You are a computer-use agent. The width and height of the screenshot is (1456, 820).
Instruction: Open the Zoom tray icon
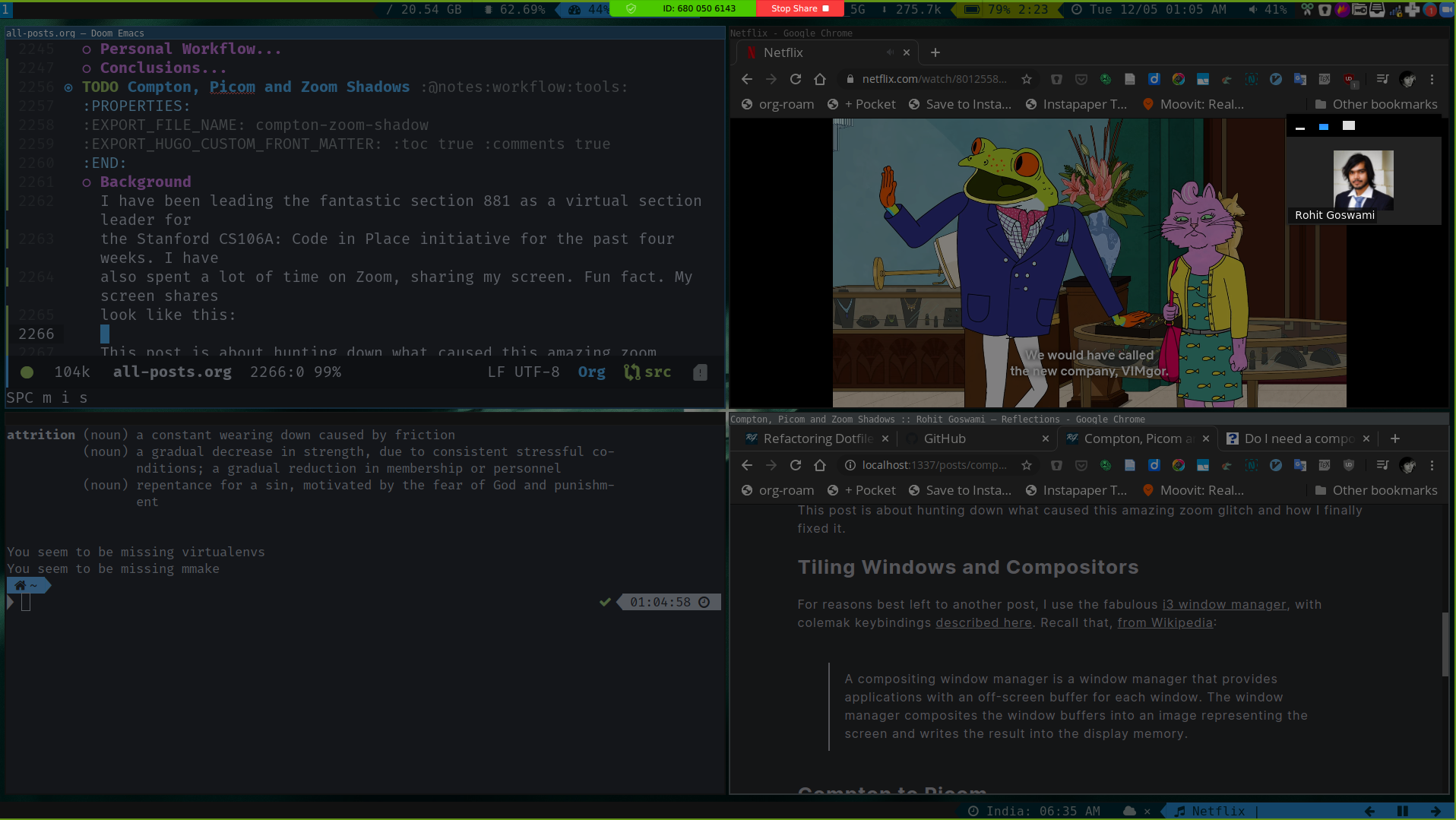click(x=1446, y=9)
